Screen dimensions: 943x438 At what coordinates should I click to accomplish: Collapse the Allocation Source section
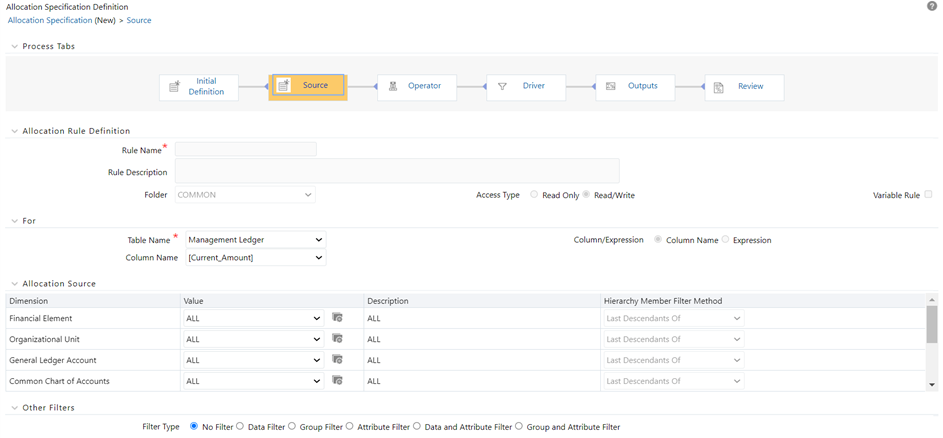14,283
